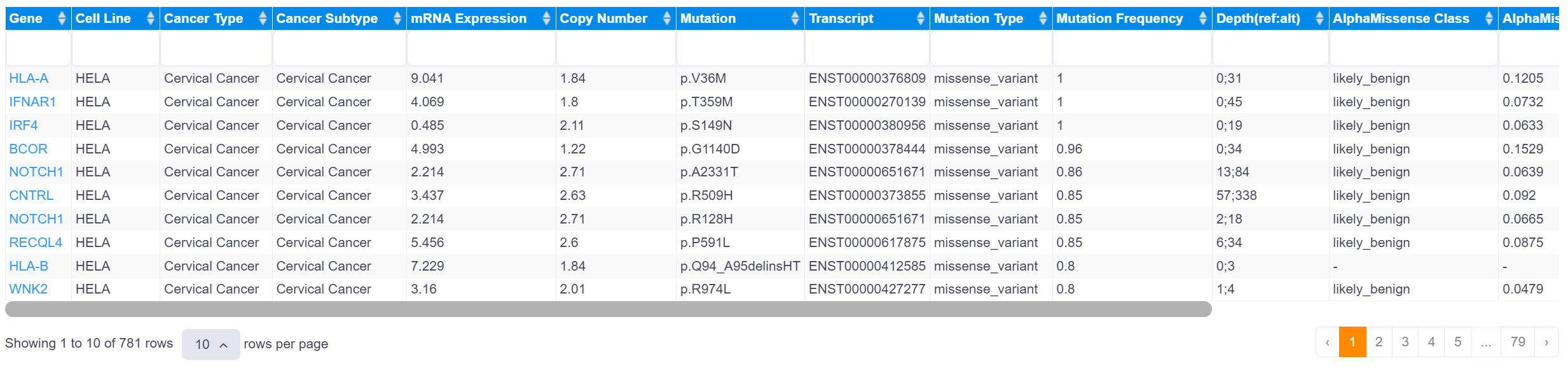The width and height of the screenshot is (1568, 375).
Task: Sort by Cancer Type arrow icon
Action: pyautogui.click(x=263, y=18)
